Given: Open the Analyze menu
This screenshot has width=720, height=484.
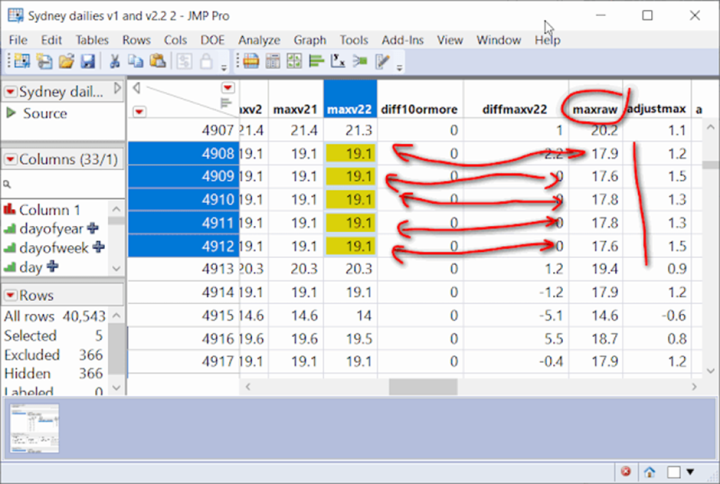Looking at the screenshot, I should [259, 40].
